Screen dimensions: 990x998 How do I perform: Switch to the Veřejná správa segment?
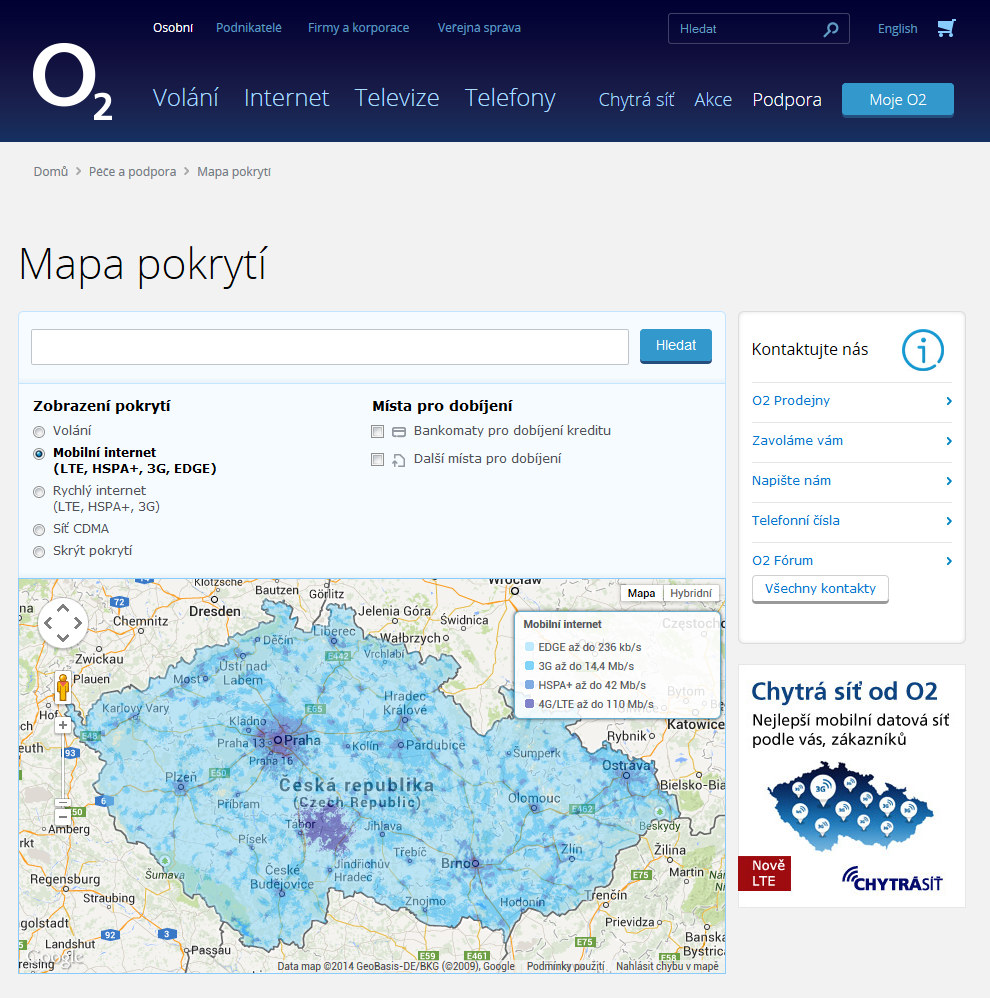tap(479, 28)
